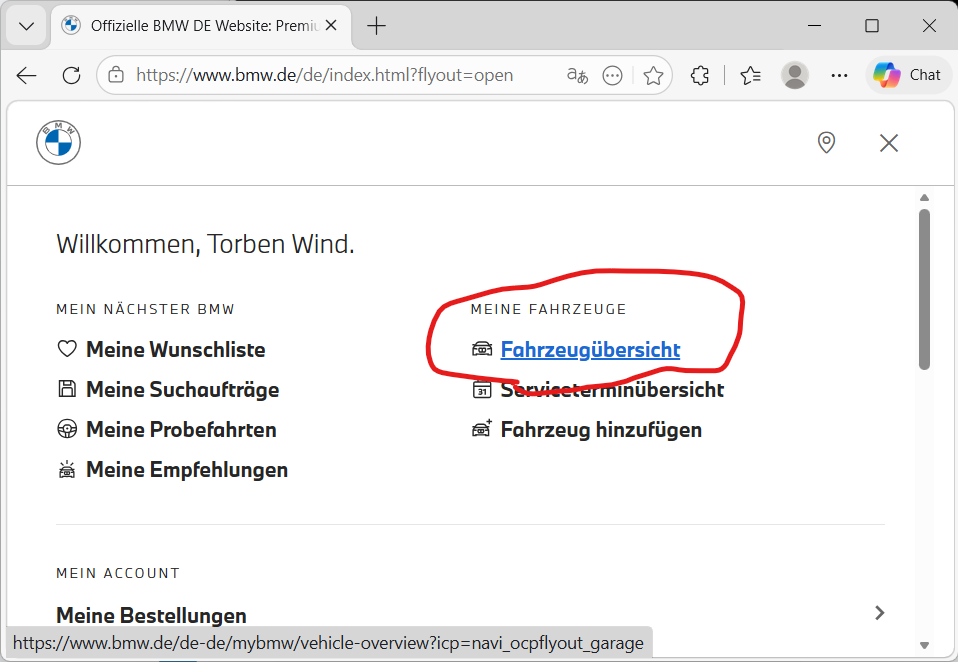Image resolution: width=958 pixels, height=662 pixels.
Task: Click the car-plus icon for Fahrzeug hinzufügen
Action: (482, 428)
